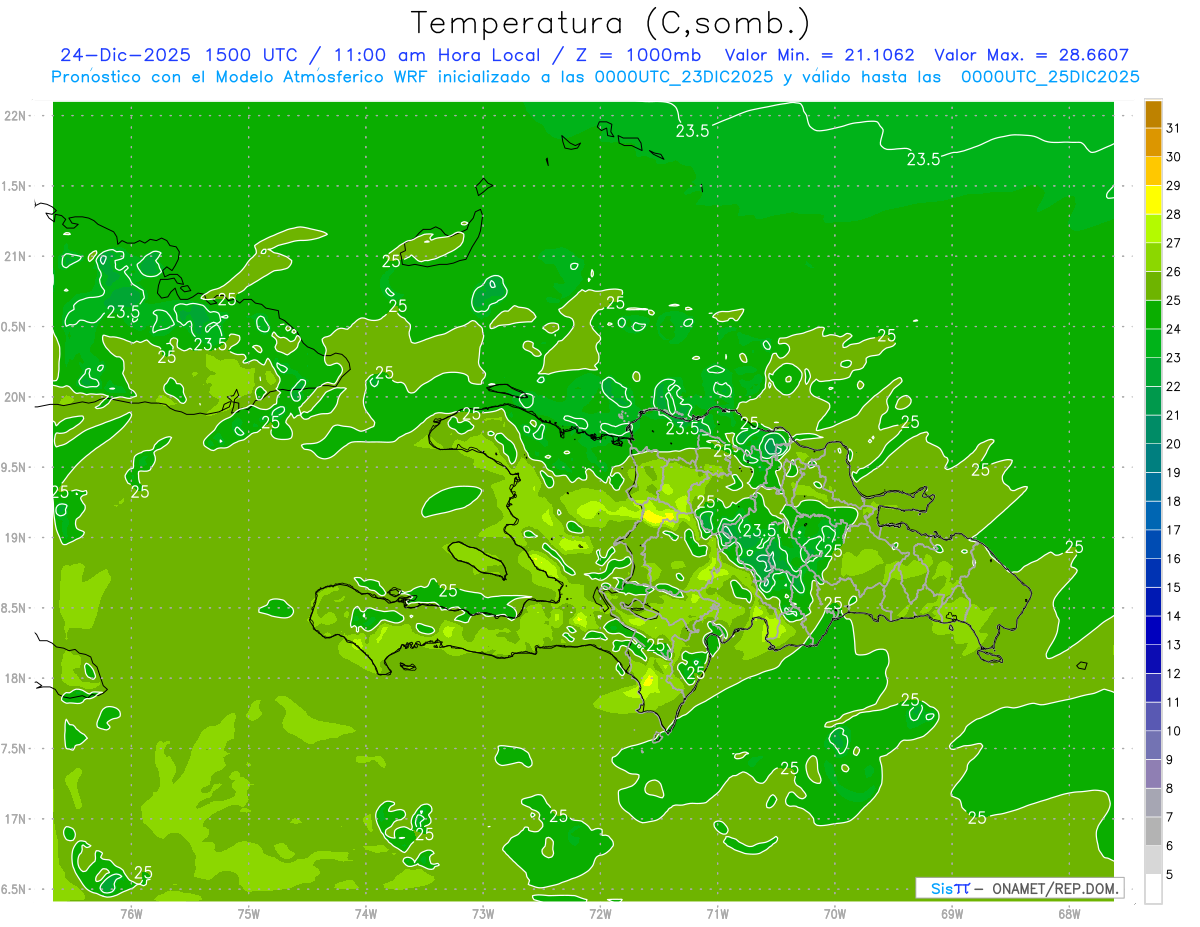Screen dimensions: 1200x927
Task: Click the '22N' latitude axis label
Action: (x=16, y=116)
